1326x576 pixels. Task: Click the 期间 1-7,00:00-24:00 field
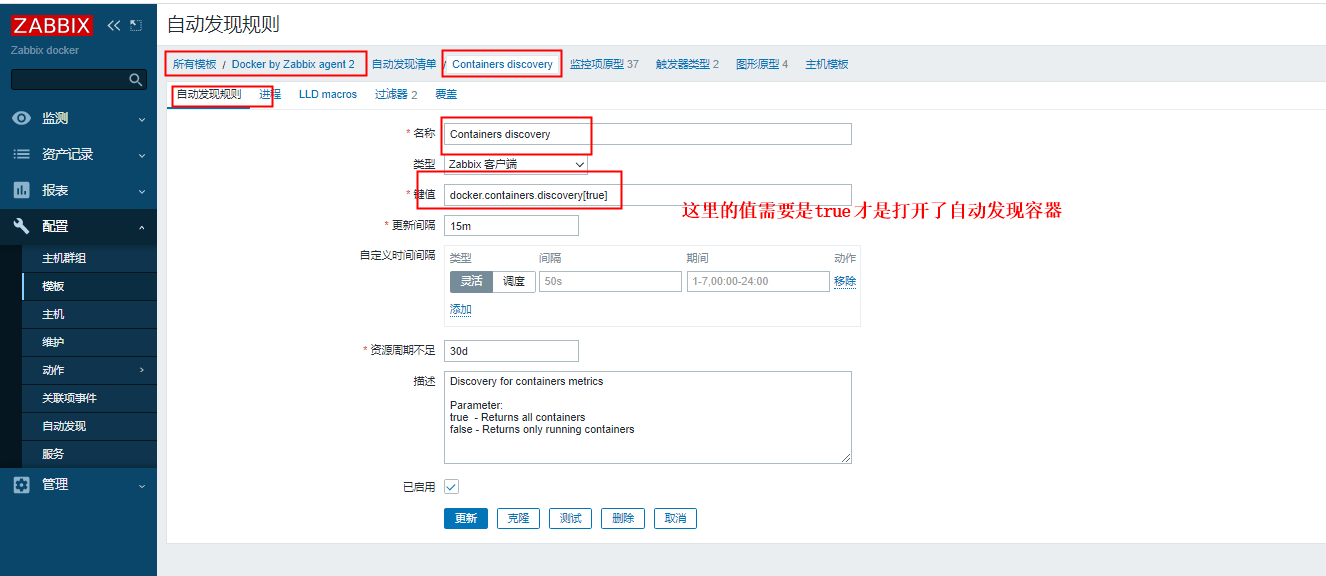(x=758, y=282)
